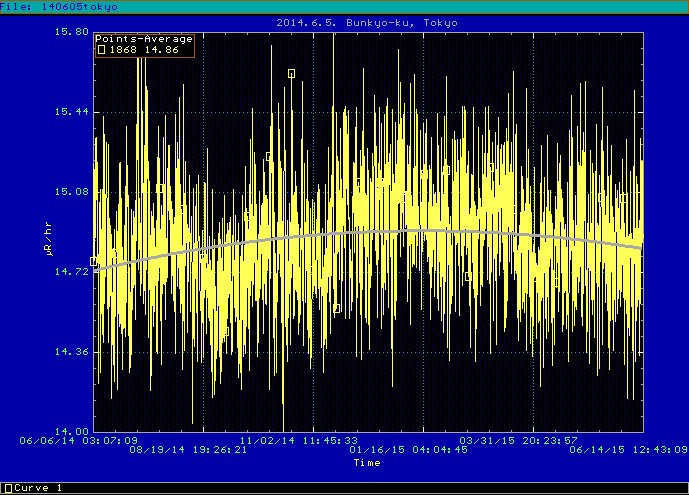The height and width of the screenshot is (495, 689).
Task: Click the highest square data point marker
Action: (x=291, y=73)
